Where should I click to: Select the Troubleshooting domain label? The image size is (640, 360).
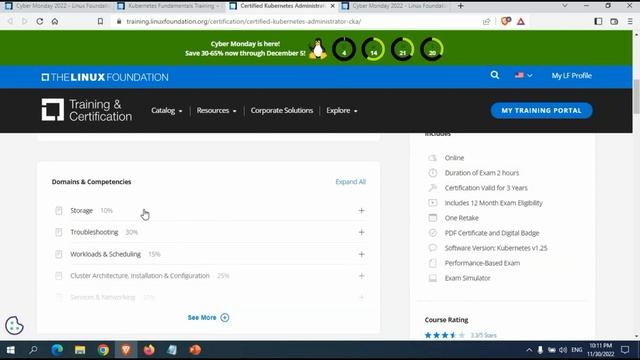(x=94, y=232)
